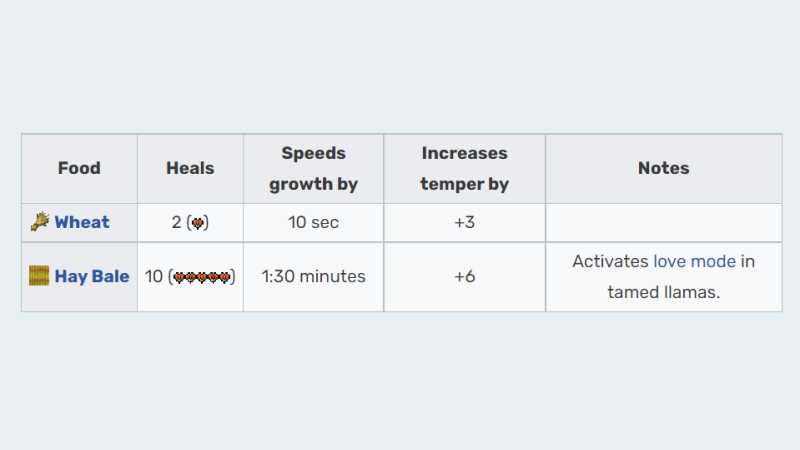
Task: Select the Heals column header
Action: [190, 168]
